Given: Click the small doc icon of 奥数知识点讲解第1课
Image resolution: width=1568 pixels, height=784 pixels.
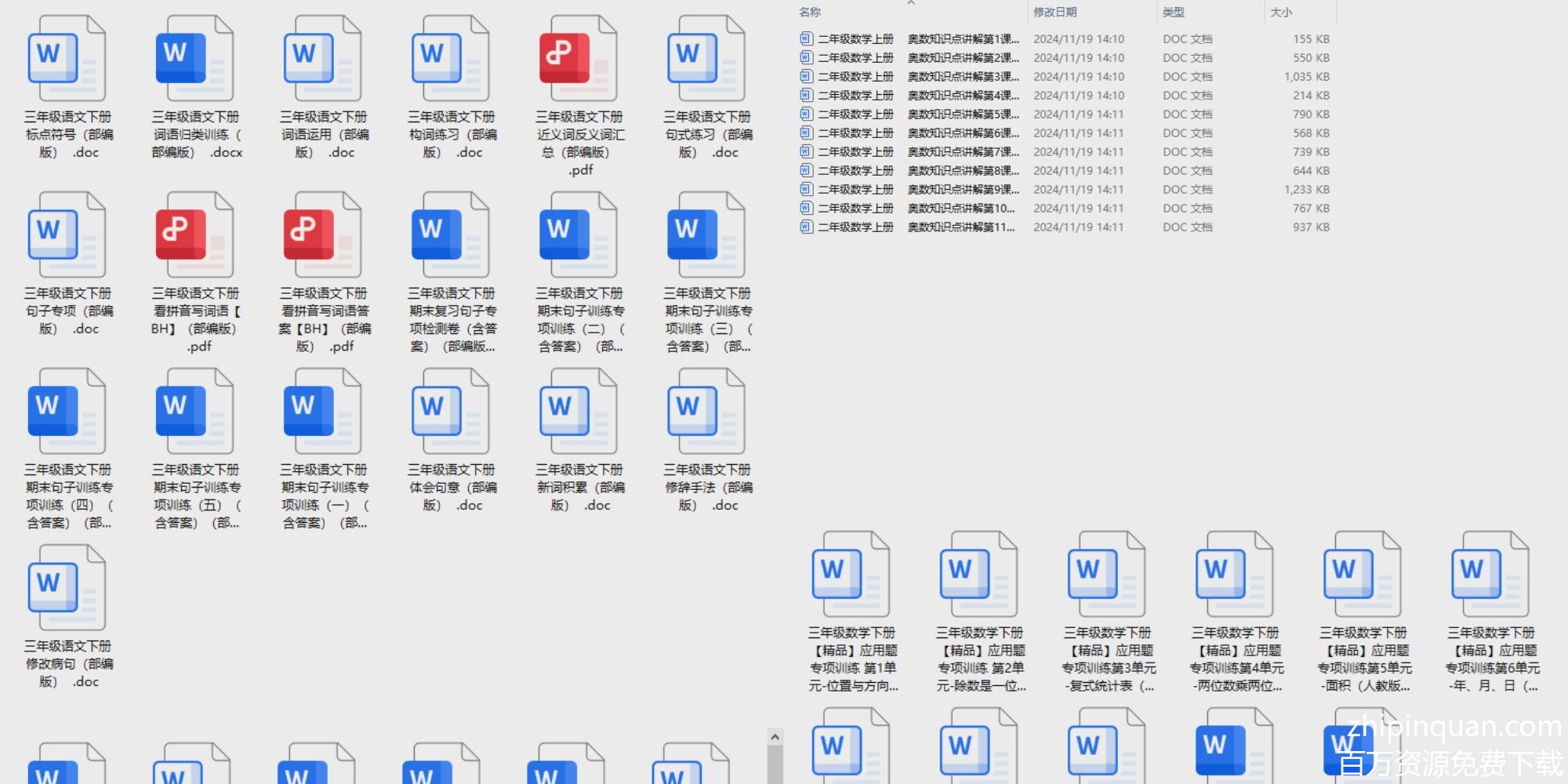Looking at the screenshot, I should (x=806, y=38).
